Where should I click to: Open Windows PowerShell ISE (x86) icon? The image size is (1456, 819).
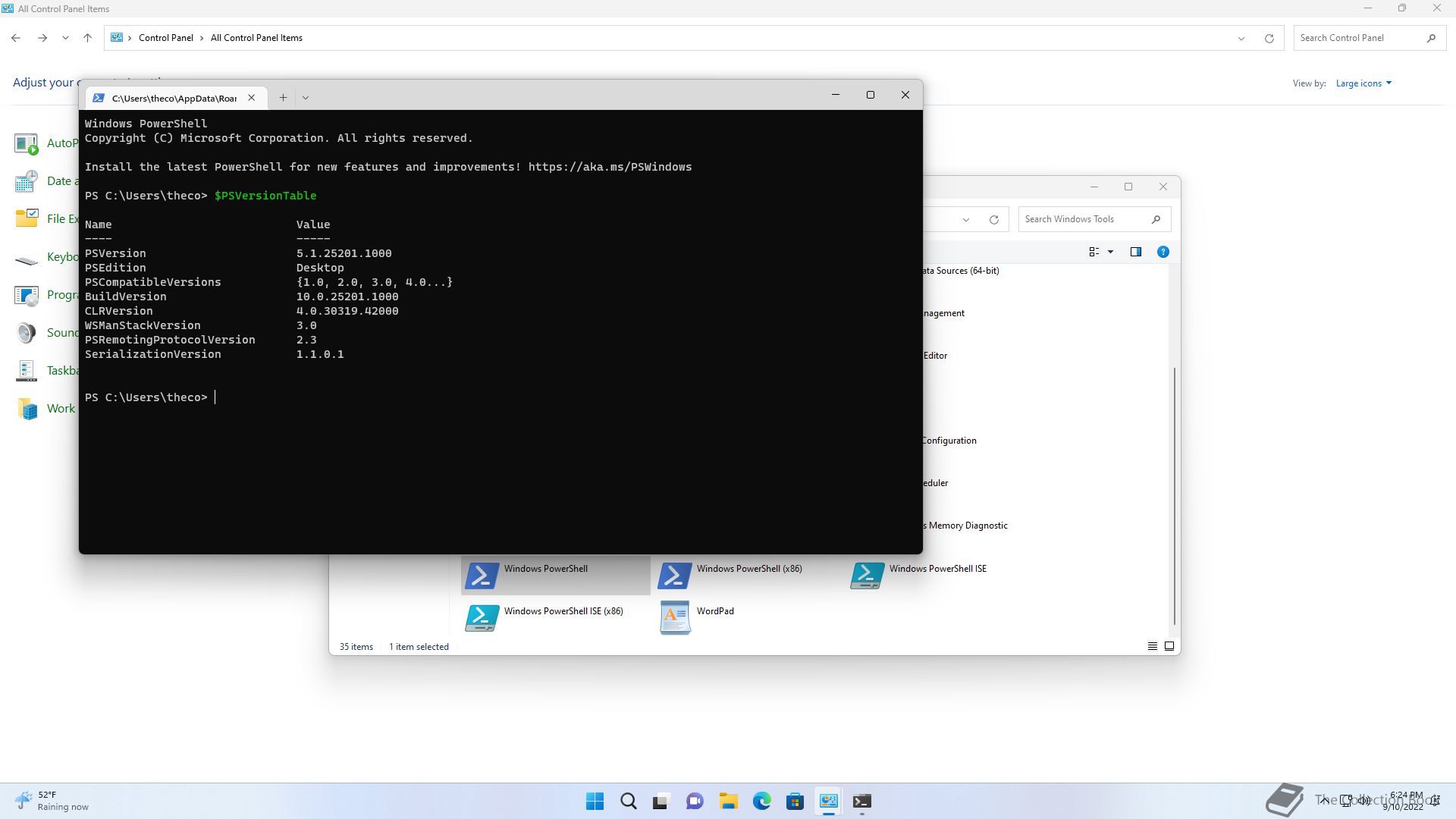click(x=482, y=617)
